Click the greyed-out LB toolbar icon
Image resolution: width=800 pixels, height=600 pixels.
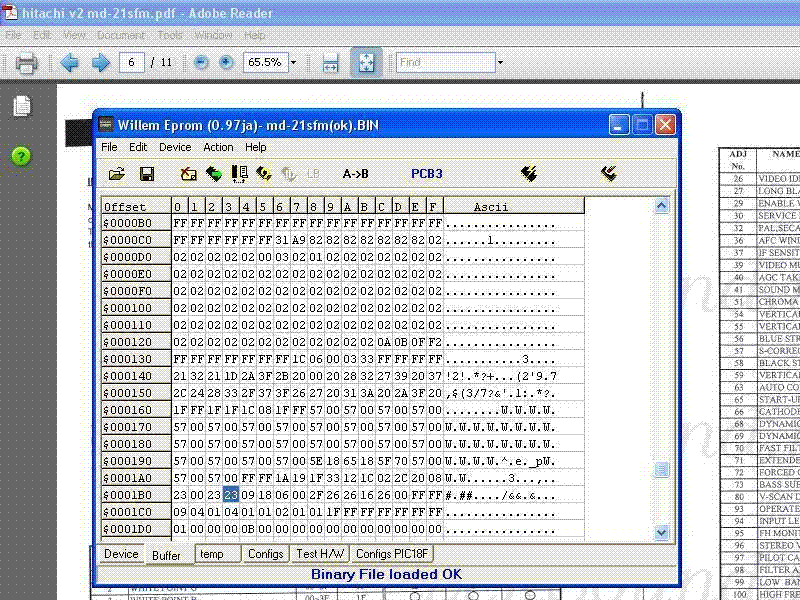[313, 174]
